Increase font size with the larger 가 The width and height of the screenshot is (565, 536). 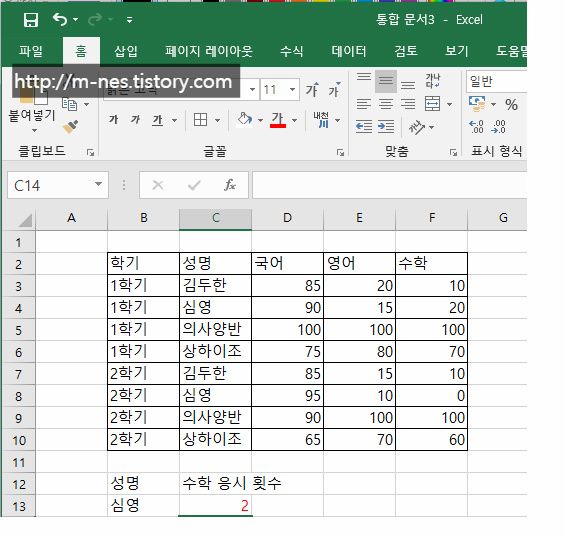(x=312, y=89)
